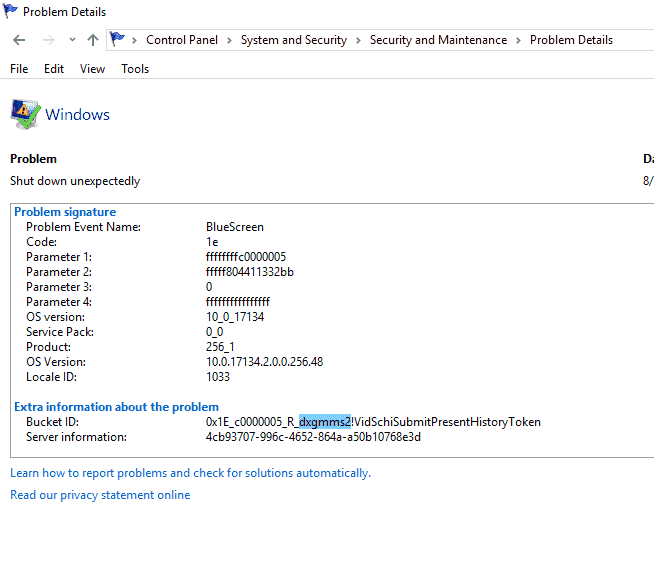
Task: Click the 'Server information:' label
Action: click(76, 437)
